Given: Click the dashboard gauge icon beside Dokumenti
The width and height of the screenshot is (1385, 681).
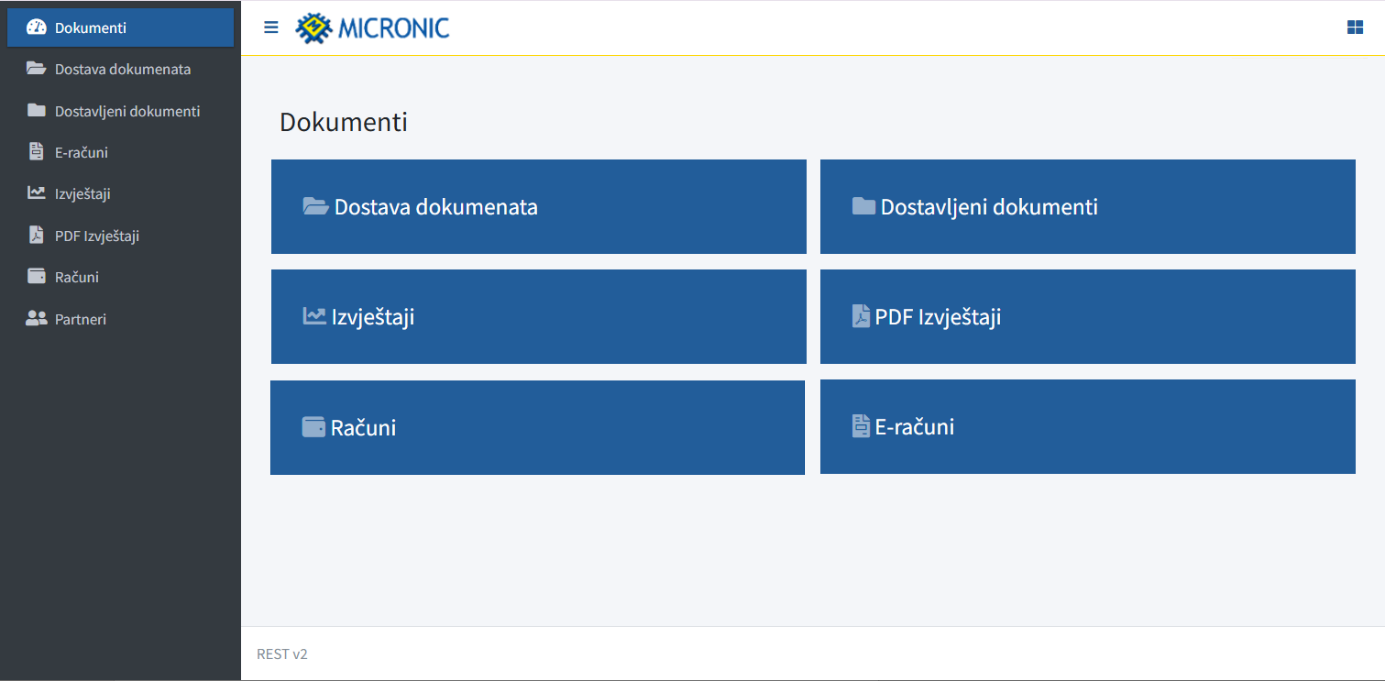Looking at the screenshot, I should tap(36, 28).
